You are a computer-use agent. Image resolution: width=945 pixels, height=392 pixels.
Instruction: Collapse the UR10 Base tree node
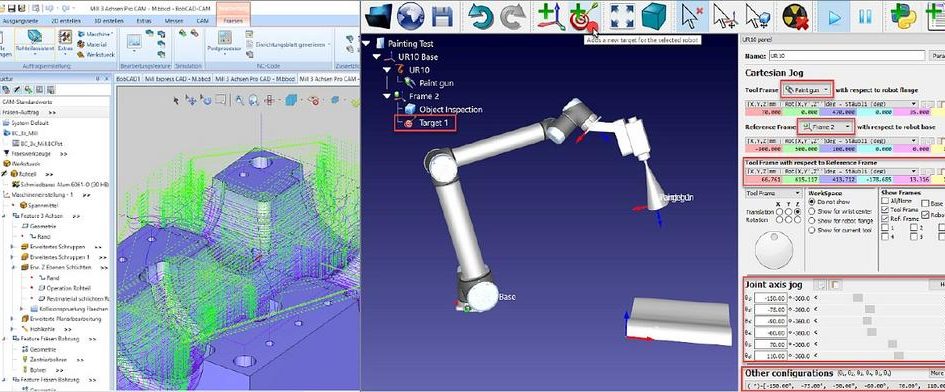(377, 57)
